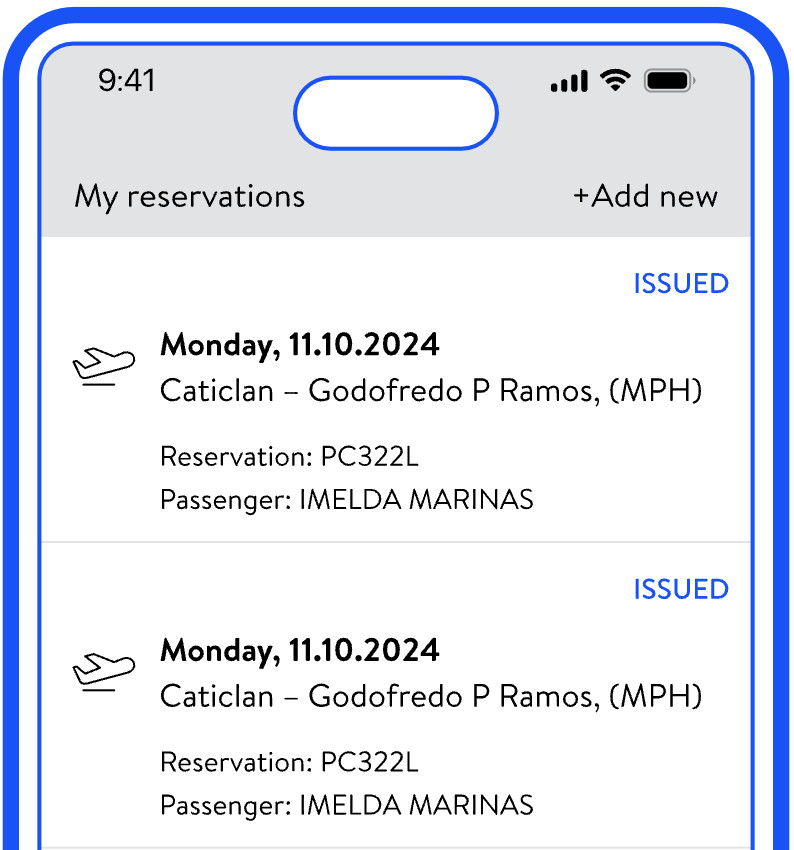This screenshot has height=850, width=794.
Task: Open the first Caticlan – Godofredo P Ramos route
Action: [431, 391]
